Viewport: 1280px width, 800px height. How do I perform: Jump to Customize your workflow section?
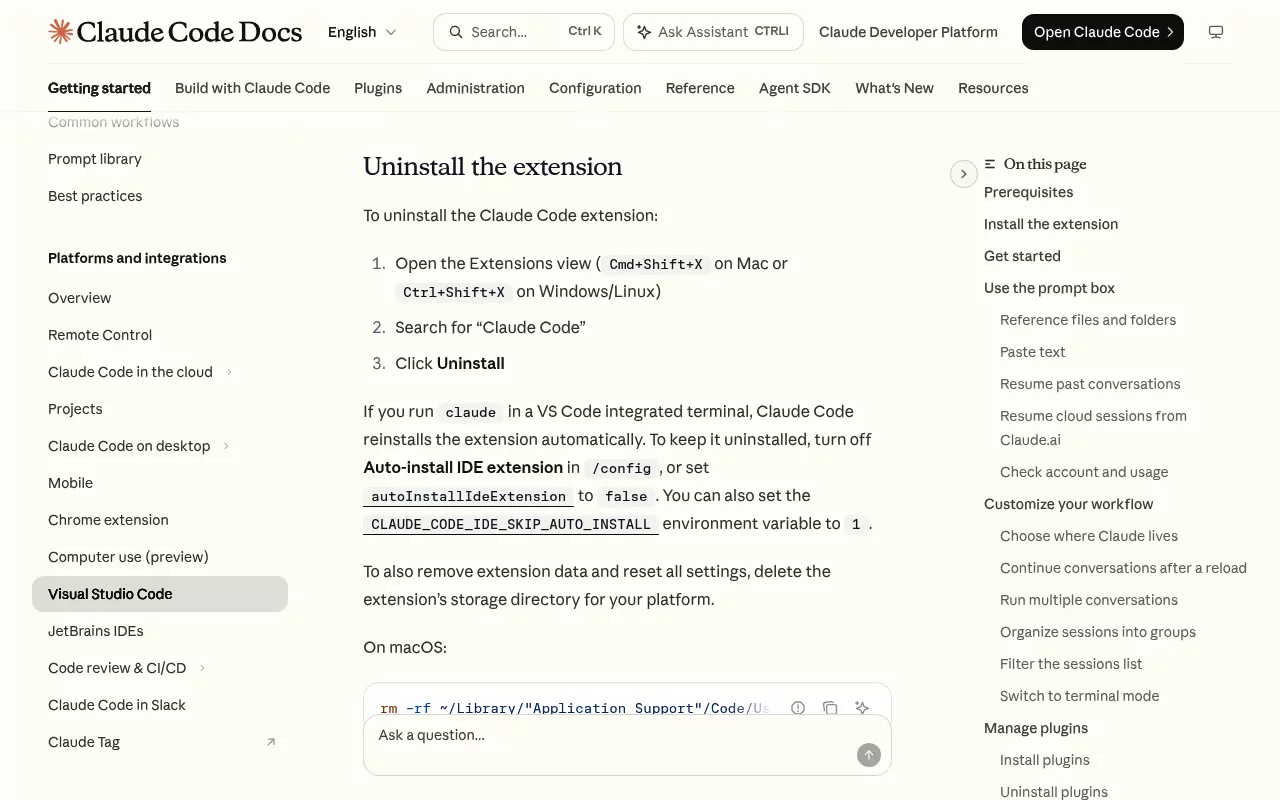pyautogui.click(x=1068, y=504)
